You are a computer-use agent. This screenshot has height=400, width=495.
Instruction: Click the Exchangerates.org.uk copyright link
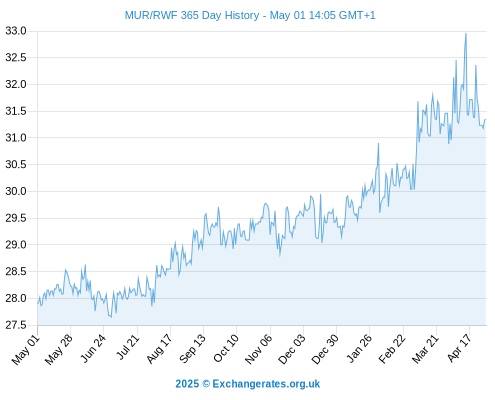[x=248, y=384]
